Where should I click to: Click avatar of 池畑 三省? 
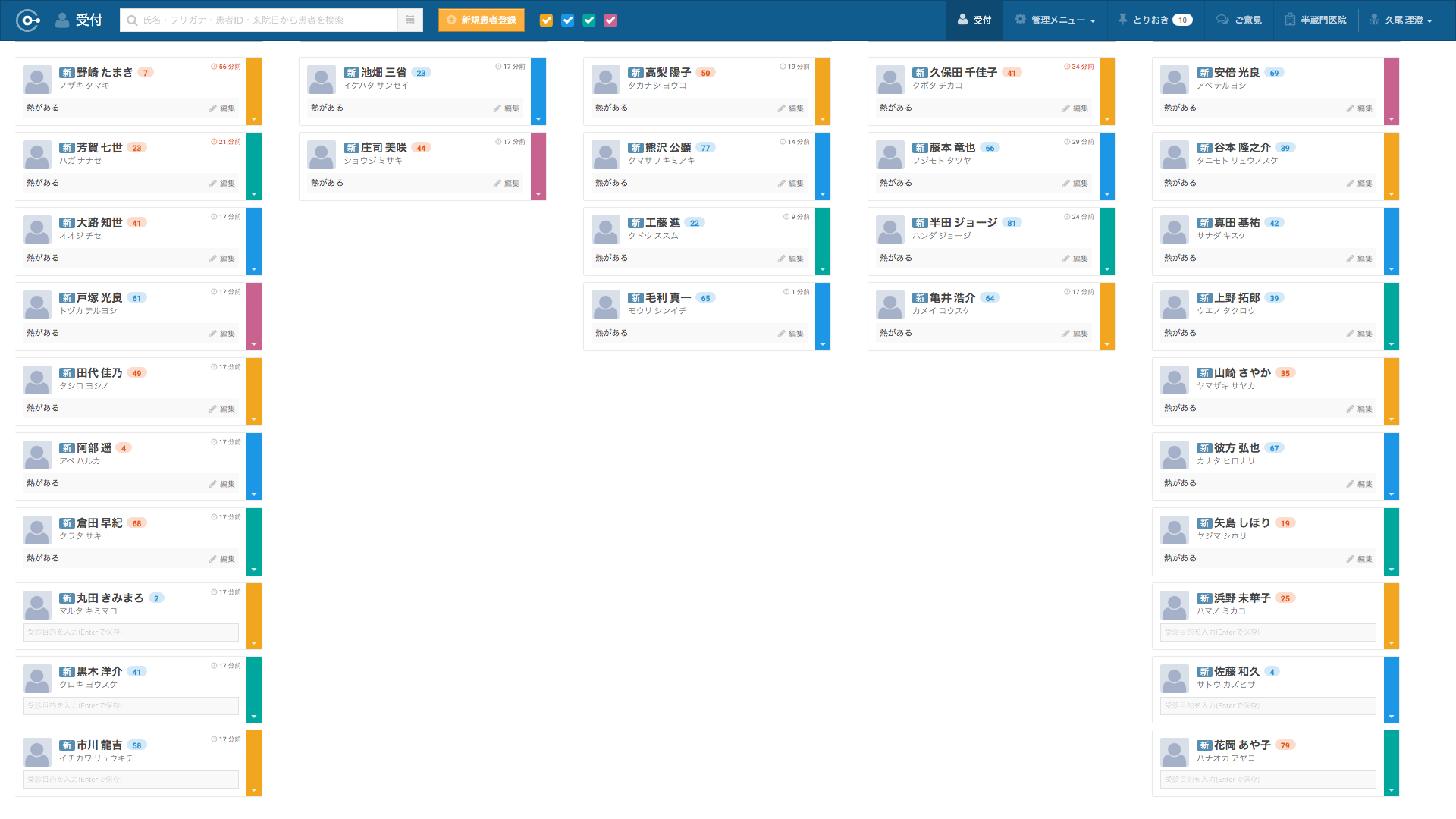[322, 80]
